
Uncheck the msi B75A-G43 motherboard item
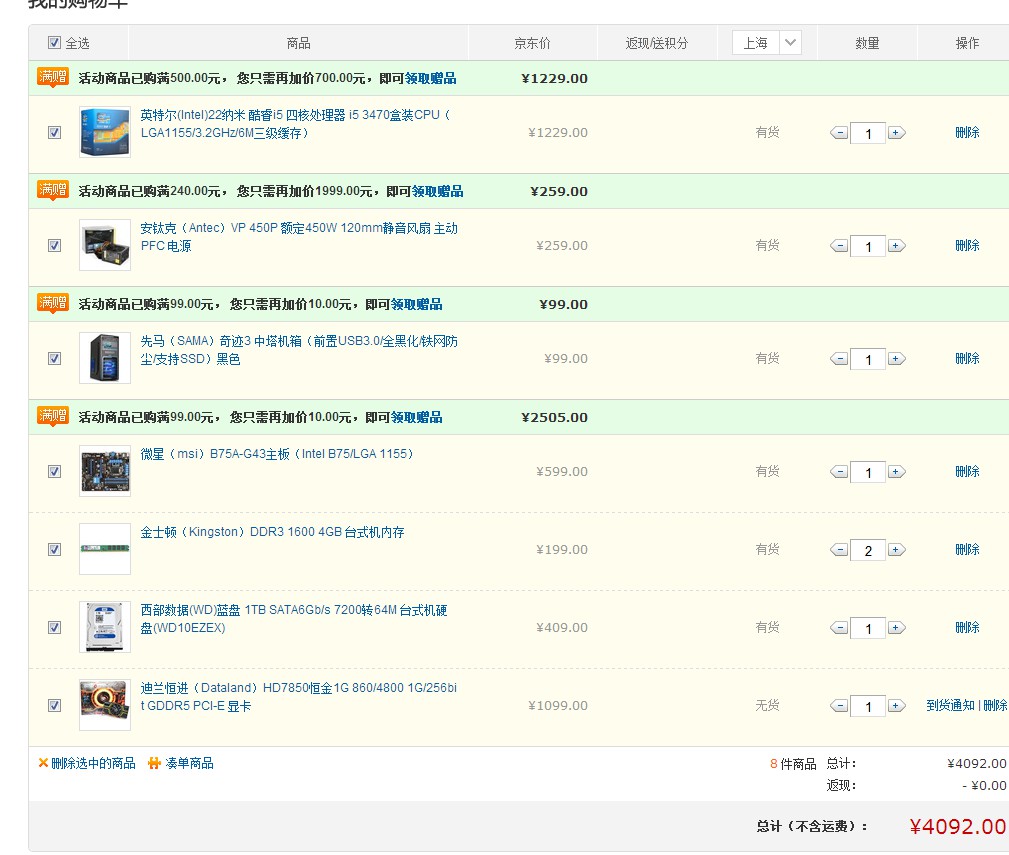[x=55, y=472]
